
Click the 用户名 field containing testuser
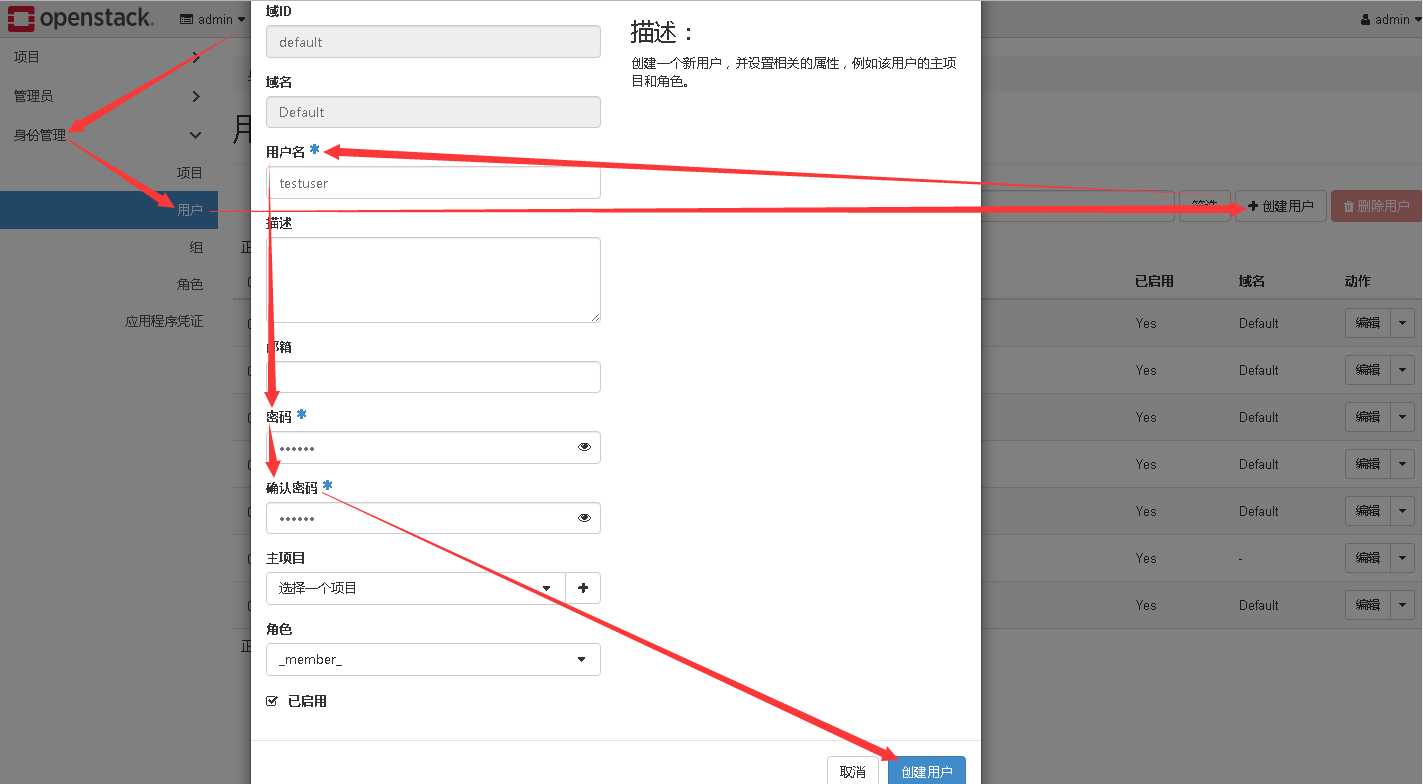(433, 183)
